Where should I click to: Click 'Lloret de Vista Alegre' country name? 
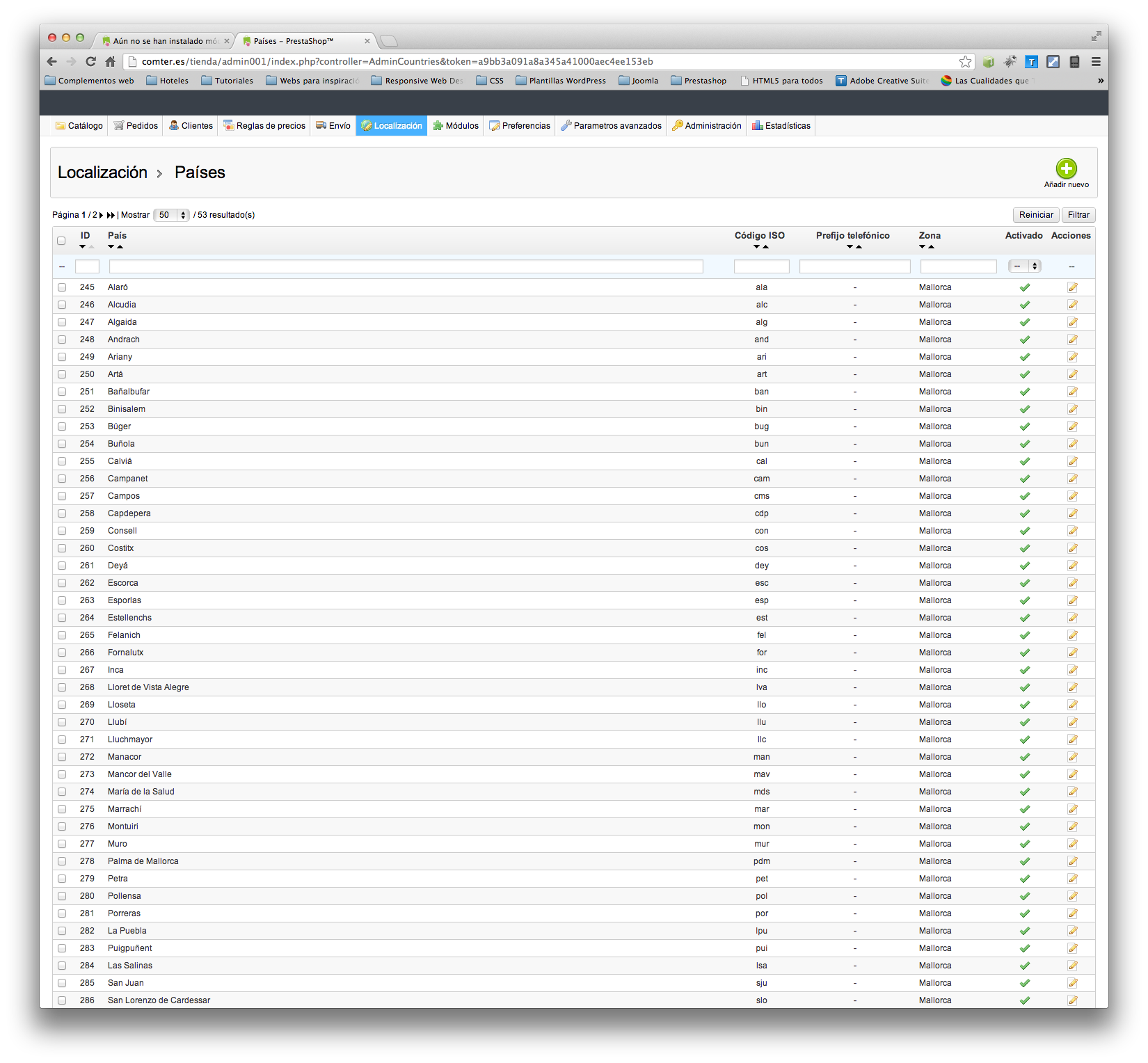coord(148,687)
